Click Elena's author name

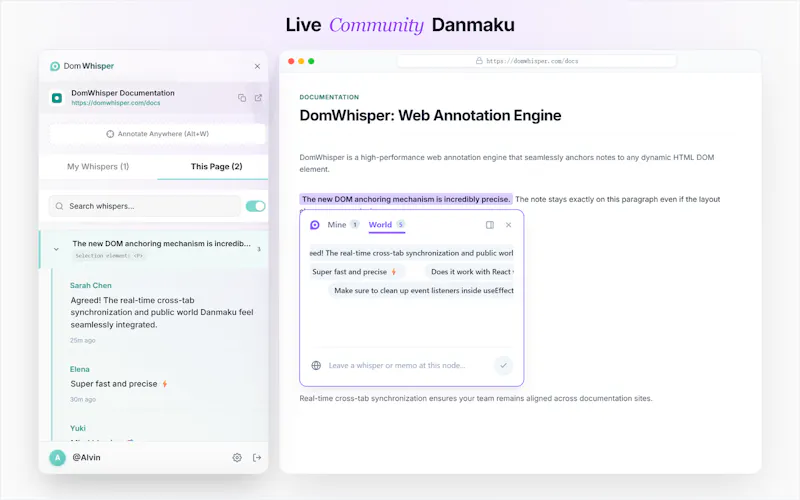tap(80, 369)
